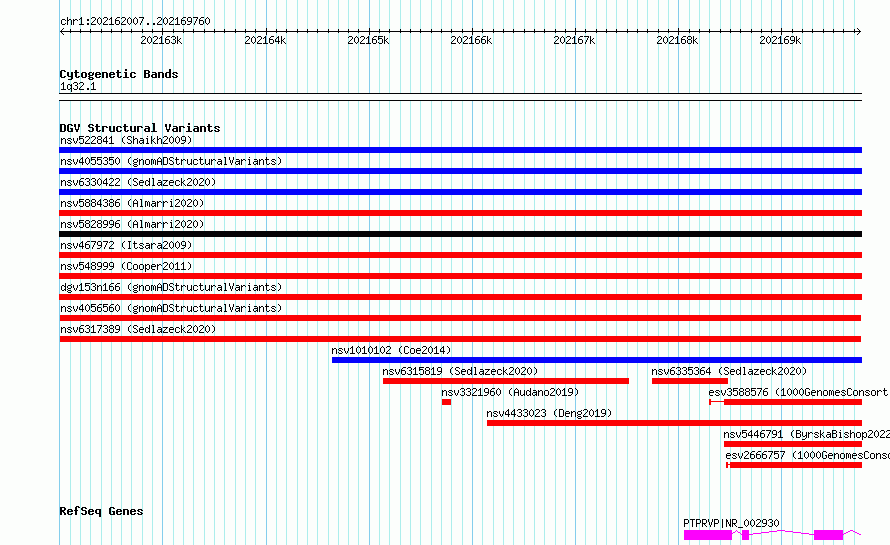Click the black bar for nsv5828996
Screen dimensions: 890x545
(460, 234)
